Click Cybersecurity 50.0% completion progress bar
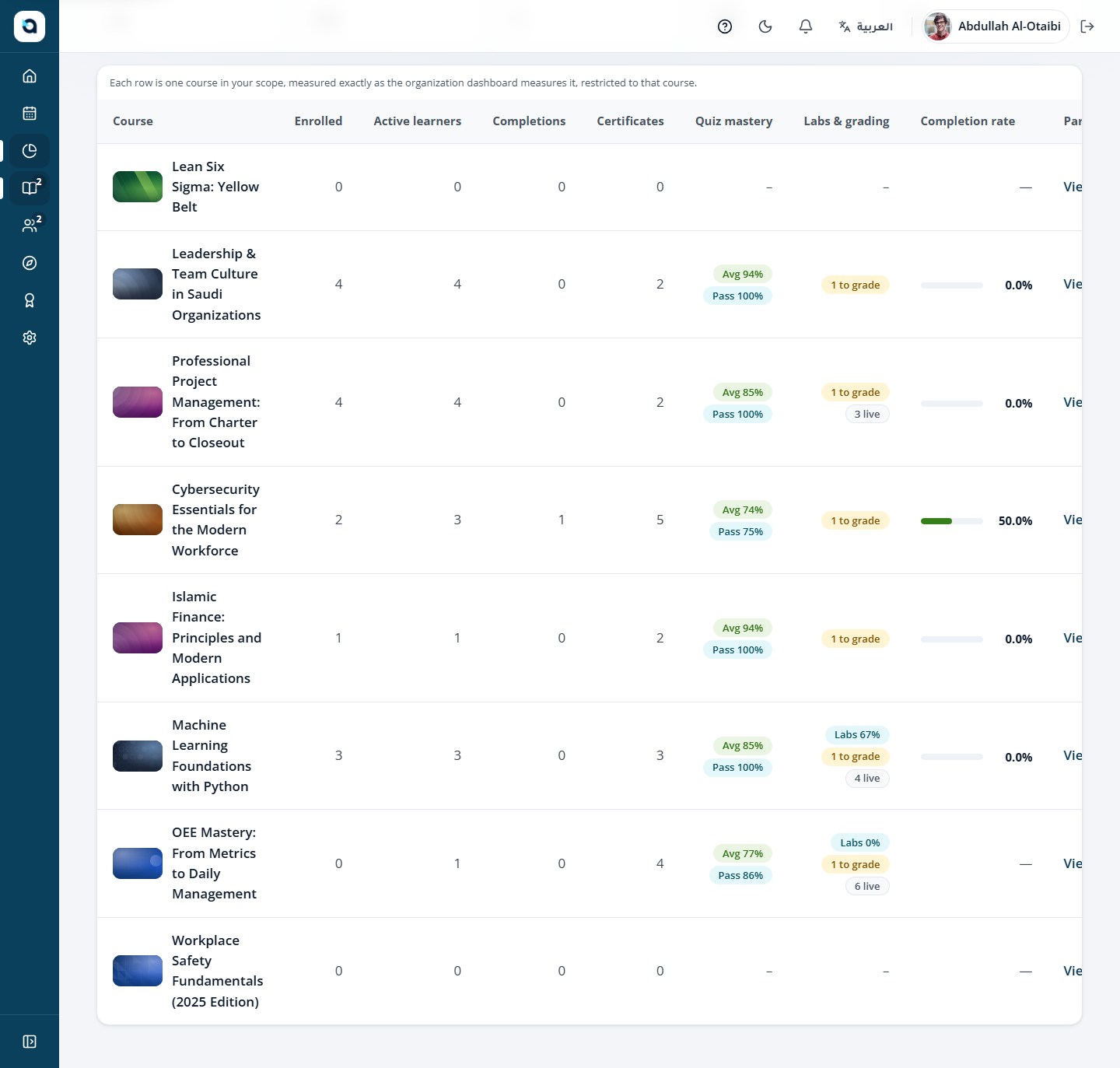 tap(952, 521)
